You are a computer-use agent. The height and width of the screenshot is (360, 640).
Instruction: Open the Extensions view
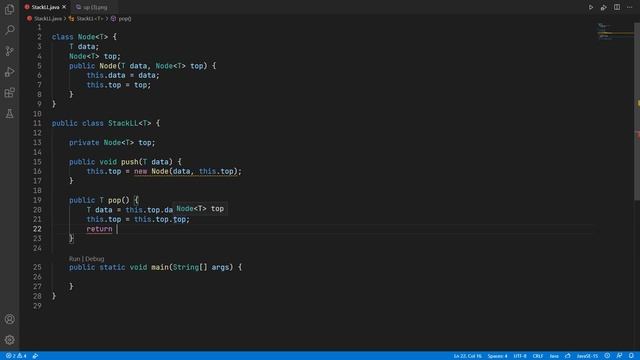click(9, 93)
